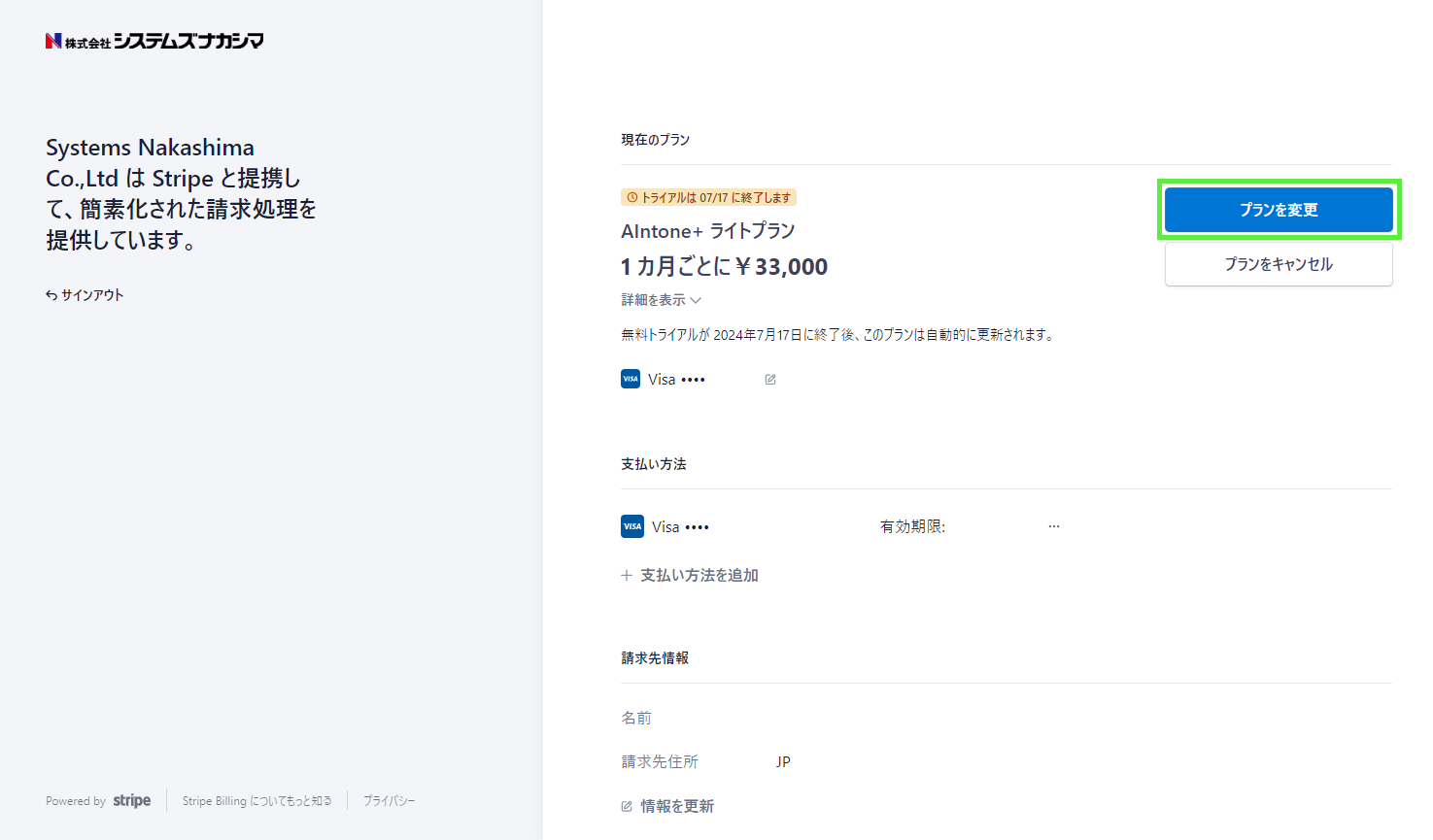Click the プランをキャンセル button
This screenshot has width=1433, height=840.
[1278, 264]
